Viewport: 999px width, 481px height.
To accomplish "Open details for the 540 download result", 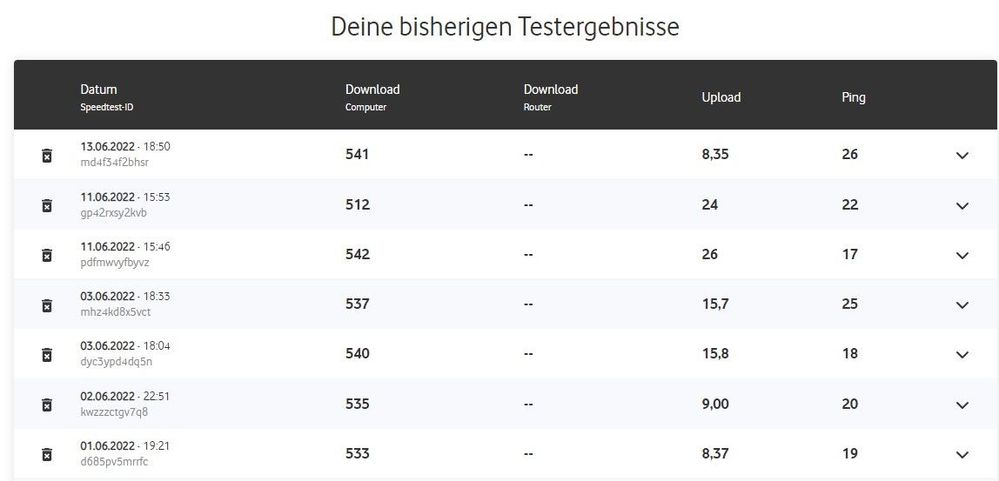I will coord(962,354).
